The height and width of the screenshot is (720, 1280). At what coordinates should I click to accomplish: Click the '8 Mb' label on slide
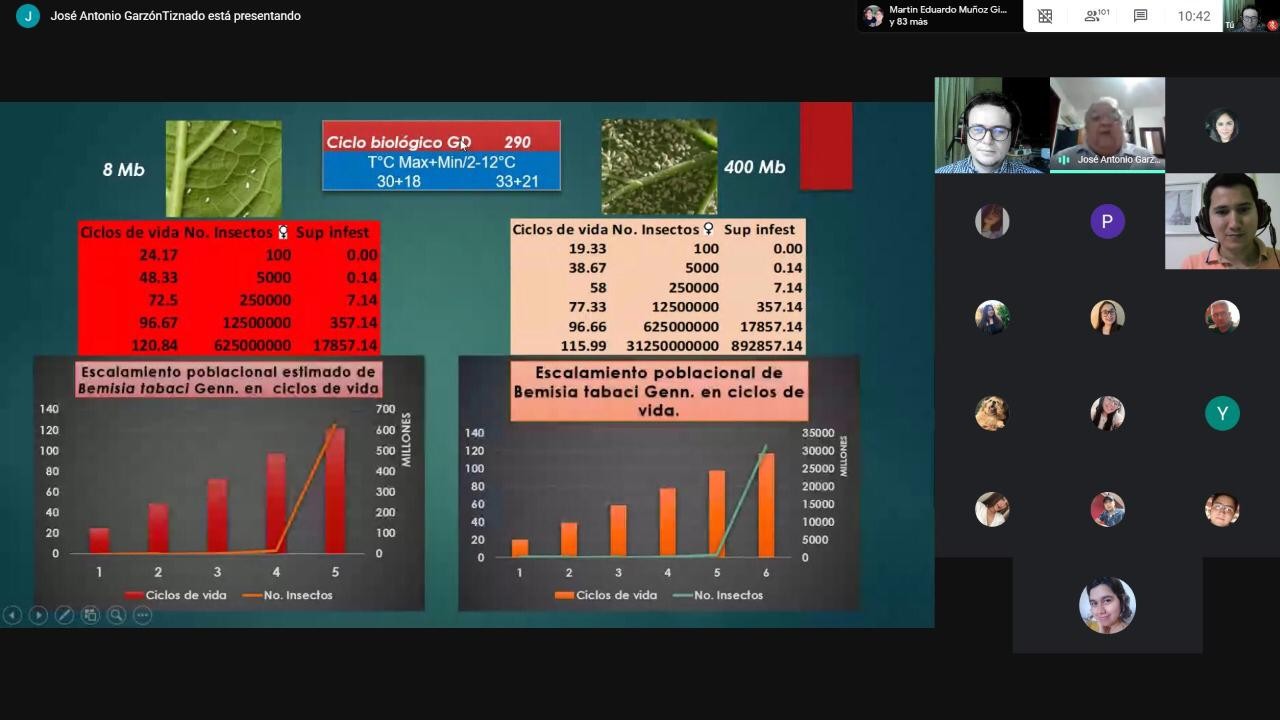123,170
